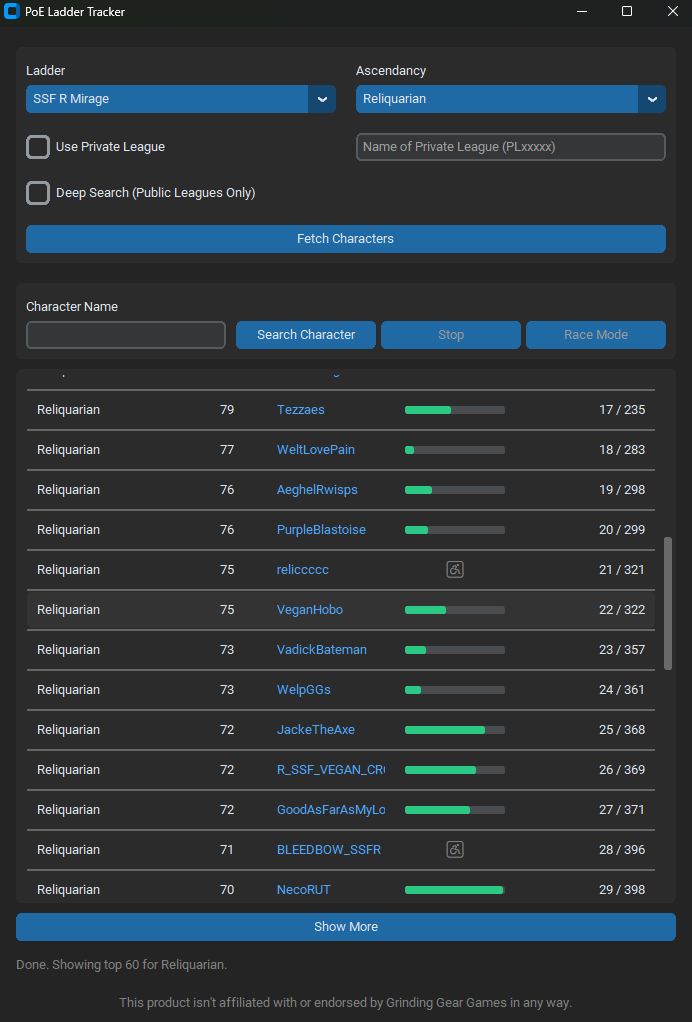Click level 70 in NecoRUT row
The height and width of the screenshot is (1022, 692).
click(x=227, y=889)
